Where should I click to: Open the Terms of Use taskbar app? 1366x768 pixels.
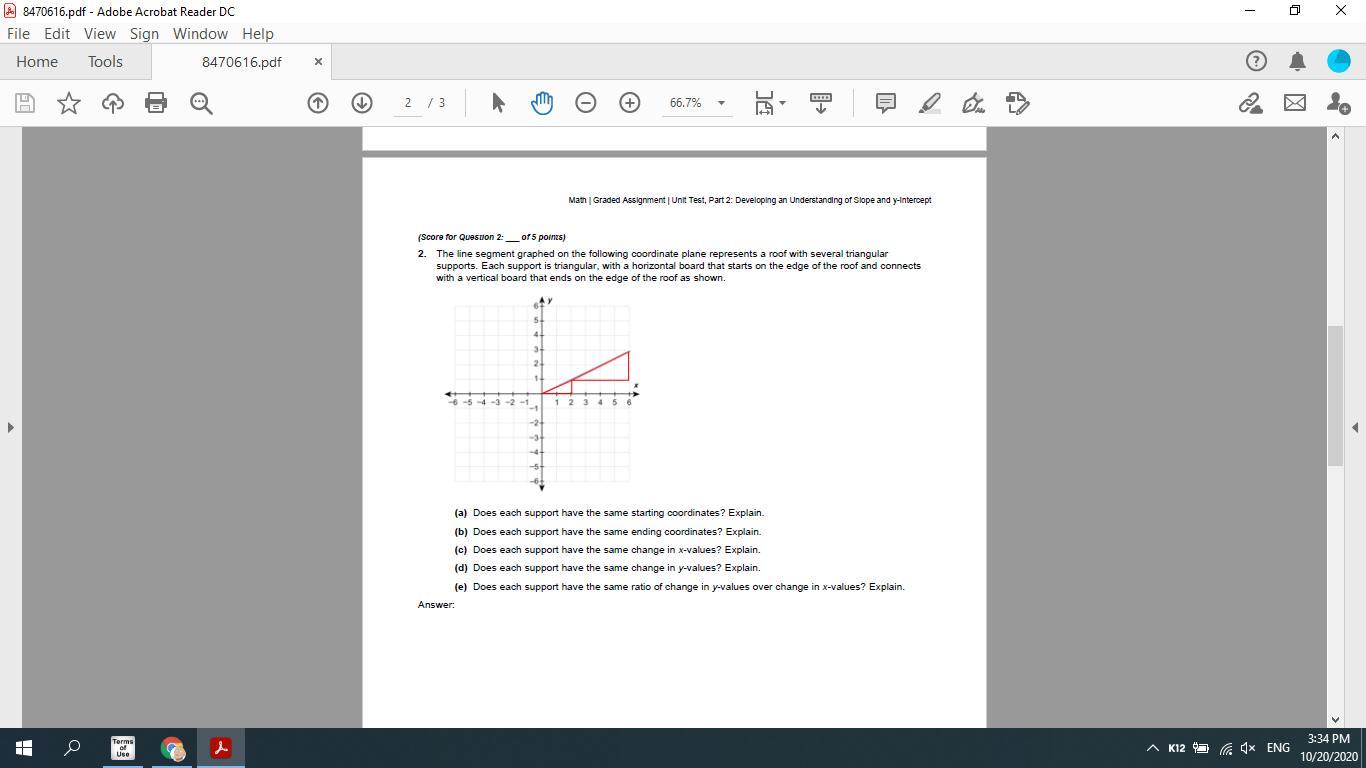122,748
